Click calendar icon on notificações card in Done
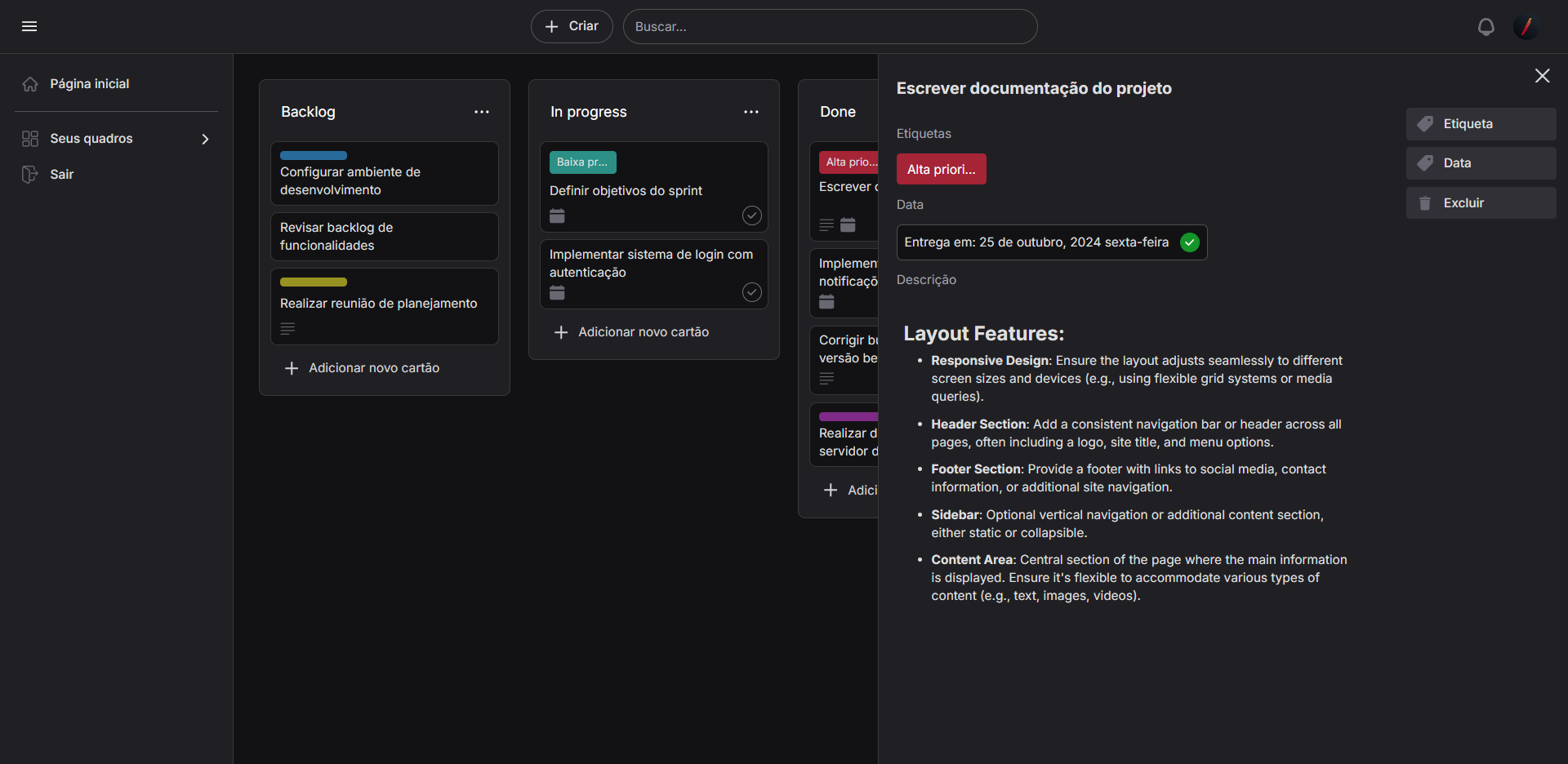The height and width of the screenshot is (764, 1568). (826, 301)
